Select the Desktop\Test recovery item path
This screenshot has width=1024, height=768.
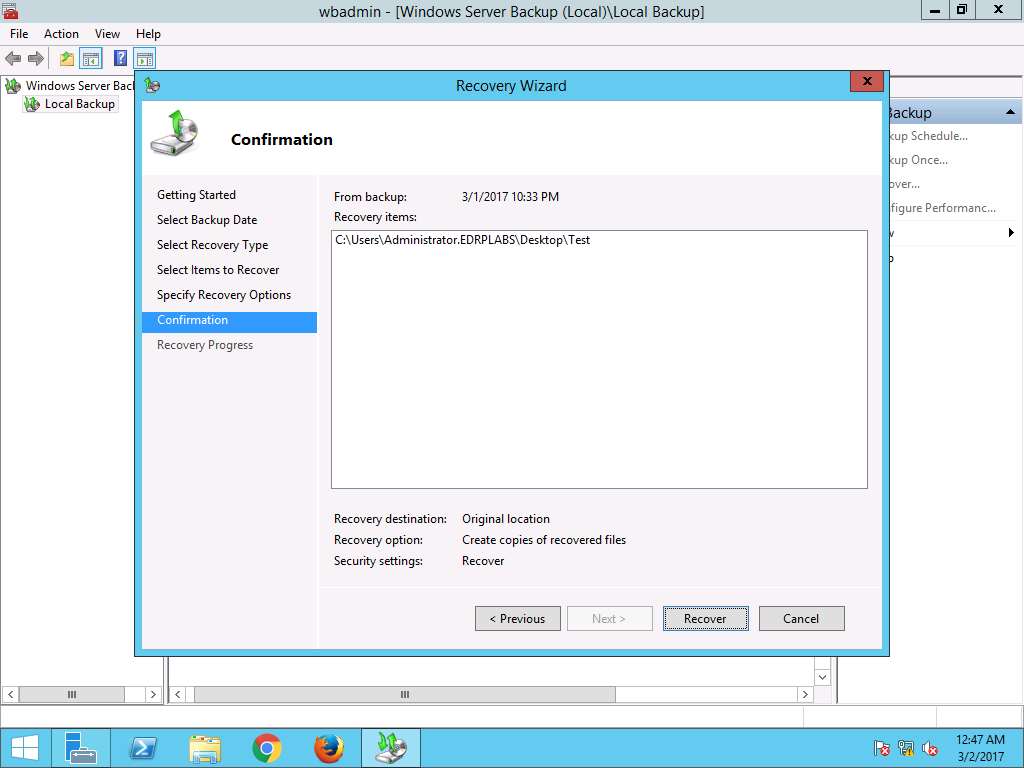point(462,240)
